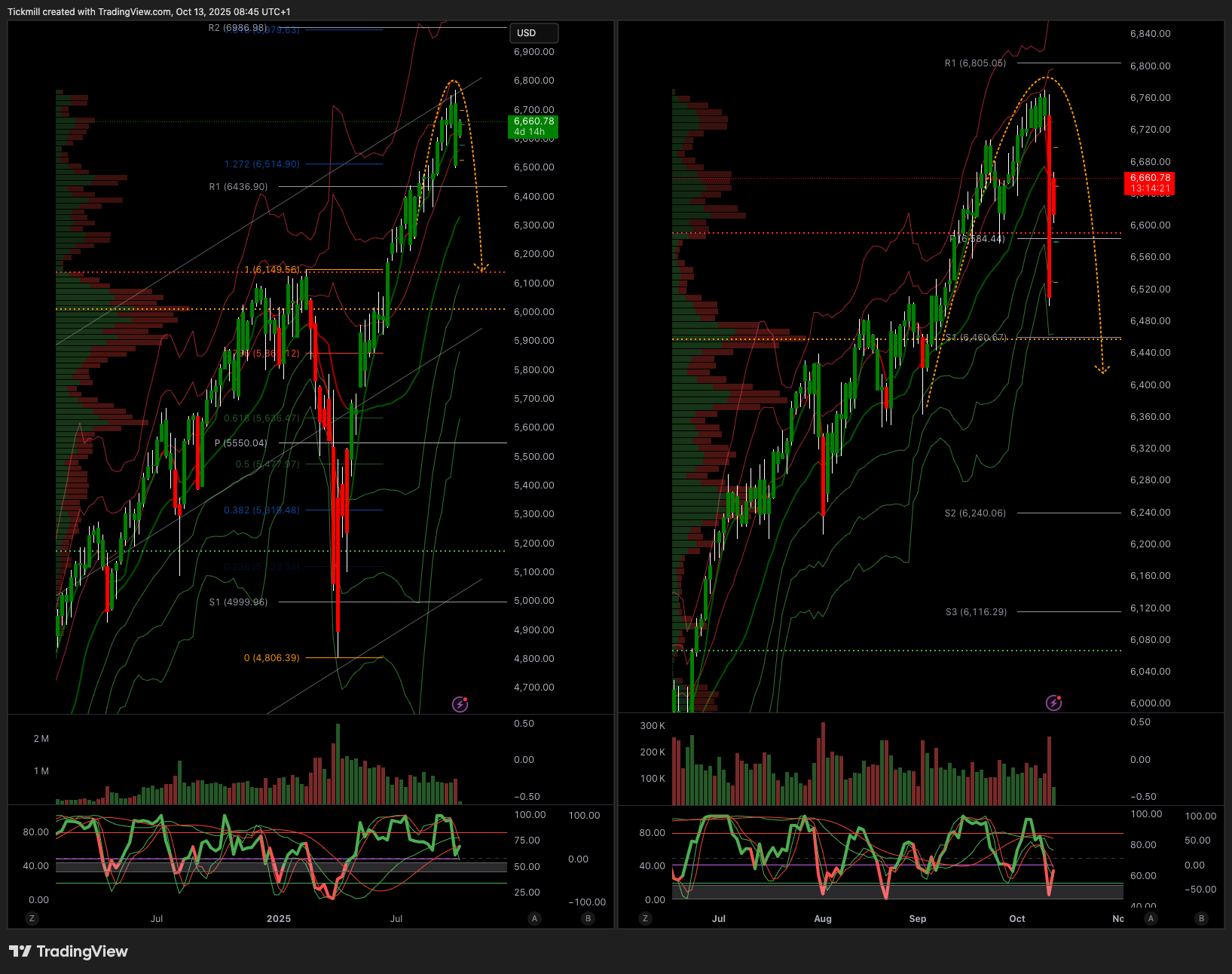Click the lightning events icon on right chart

1053,703
